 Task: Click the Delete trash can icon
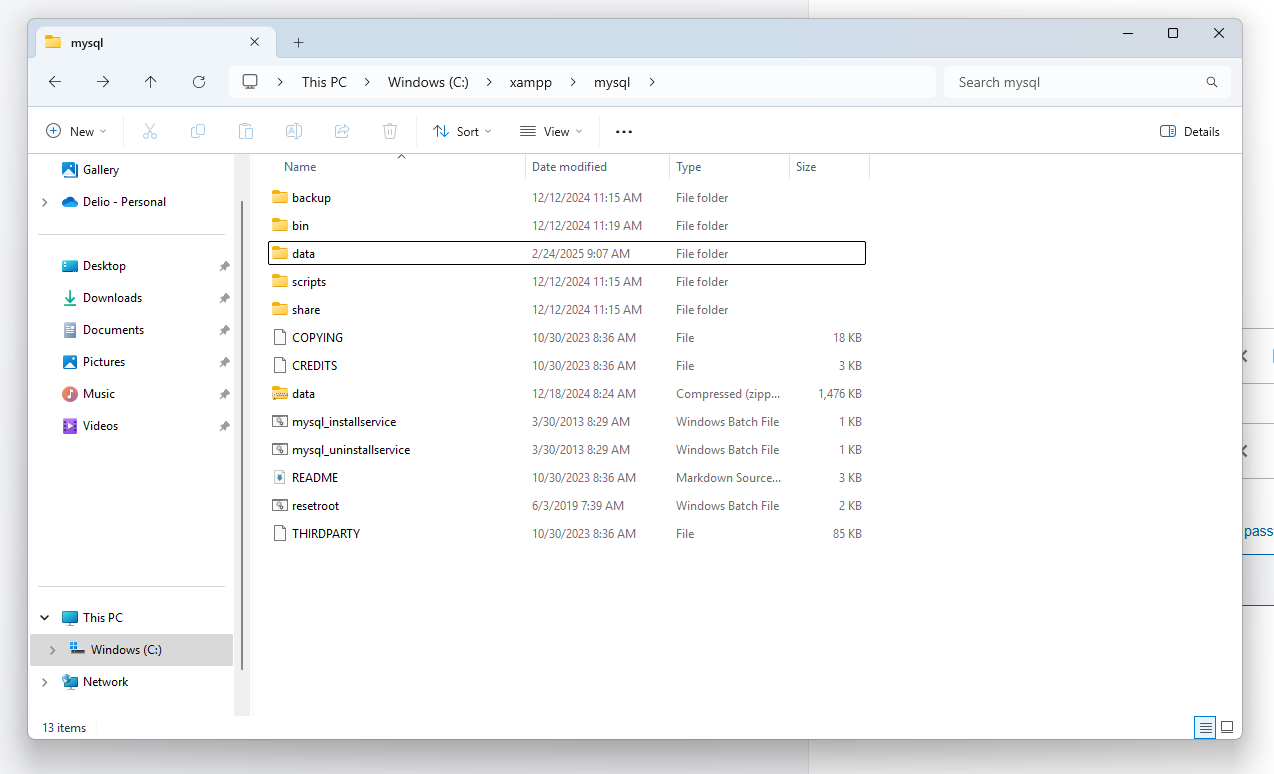coord(390,131)
